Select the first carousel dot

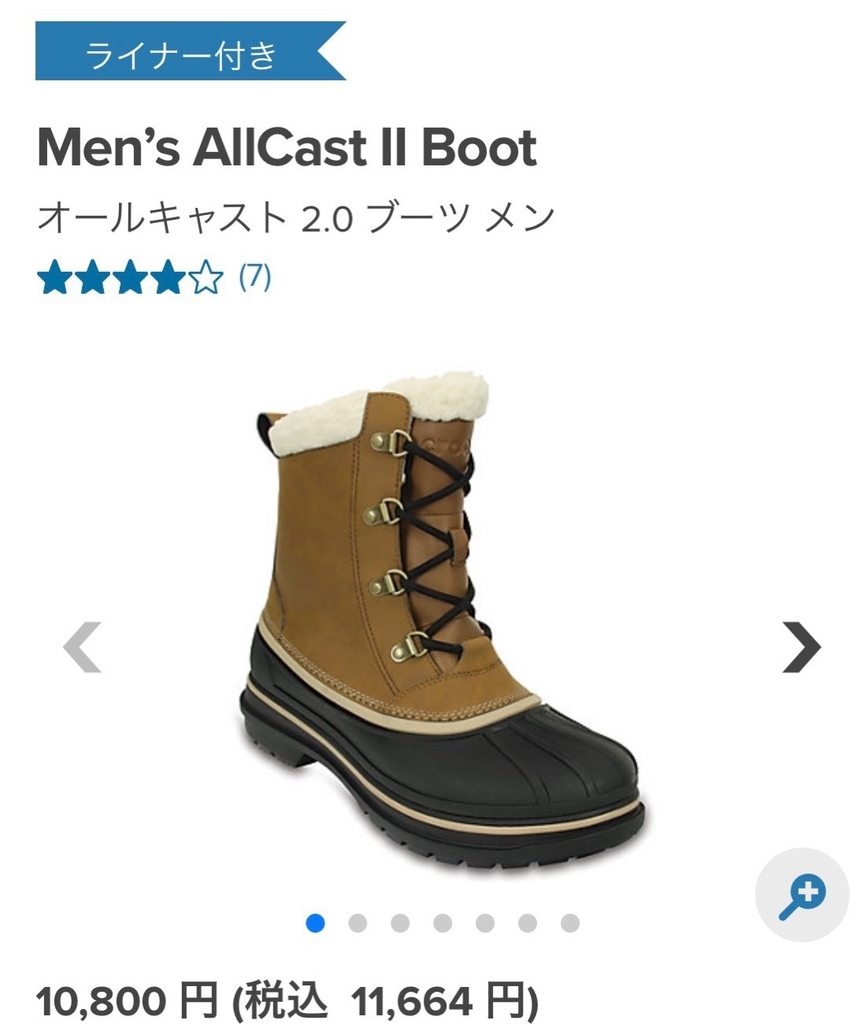(x=315, y=923)
